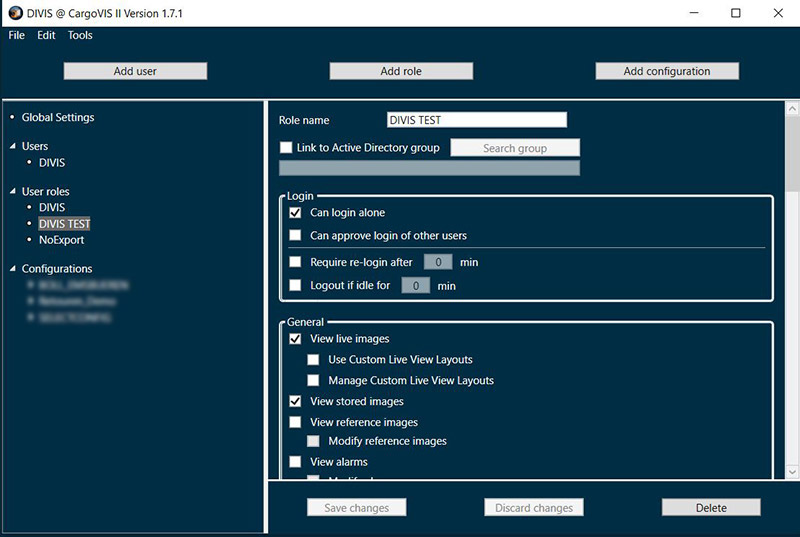The width and height of the screenshot is (800, 537).
Task: Open the File menu
Action: point(16,35)
